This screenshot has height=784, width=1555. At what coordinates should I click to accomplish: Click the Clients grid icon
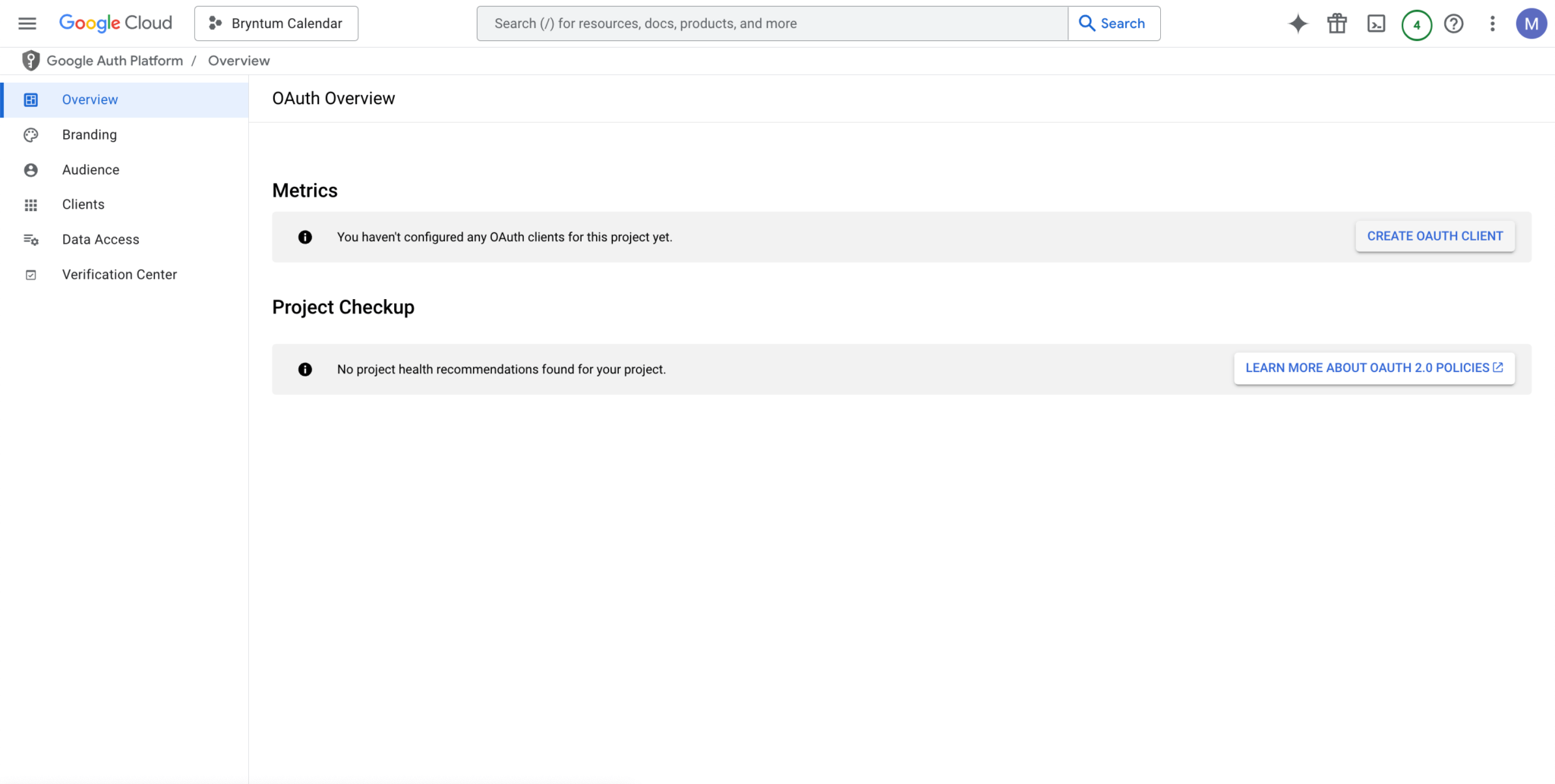tap(31, 205)
